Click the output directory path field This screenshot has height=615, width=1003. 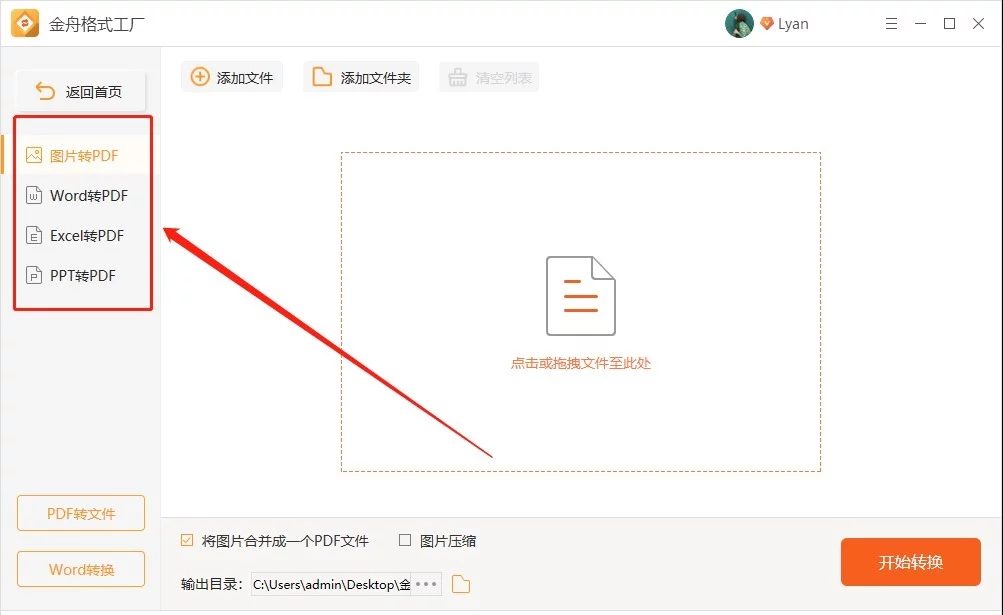(x=331, y=584)
